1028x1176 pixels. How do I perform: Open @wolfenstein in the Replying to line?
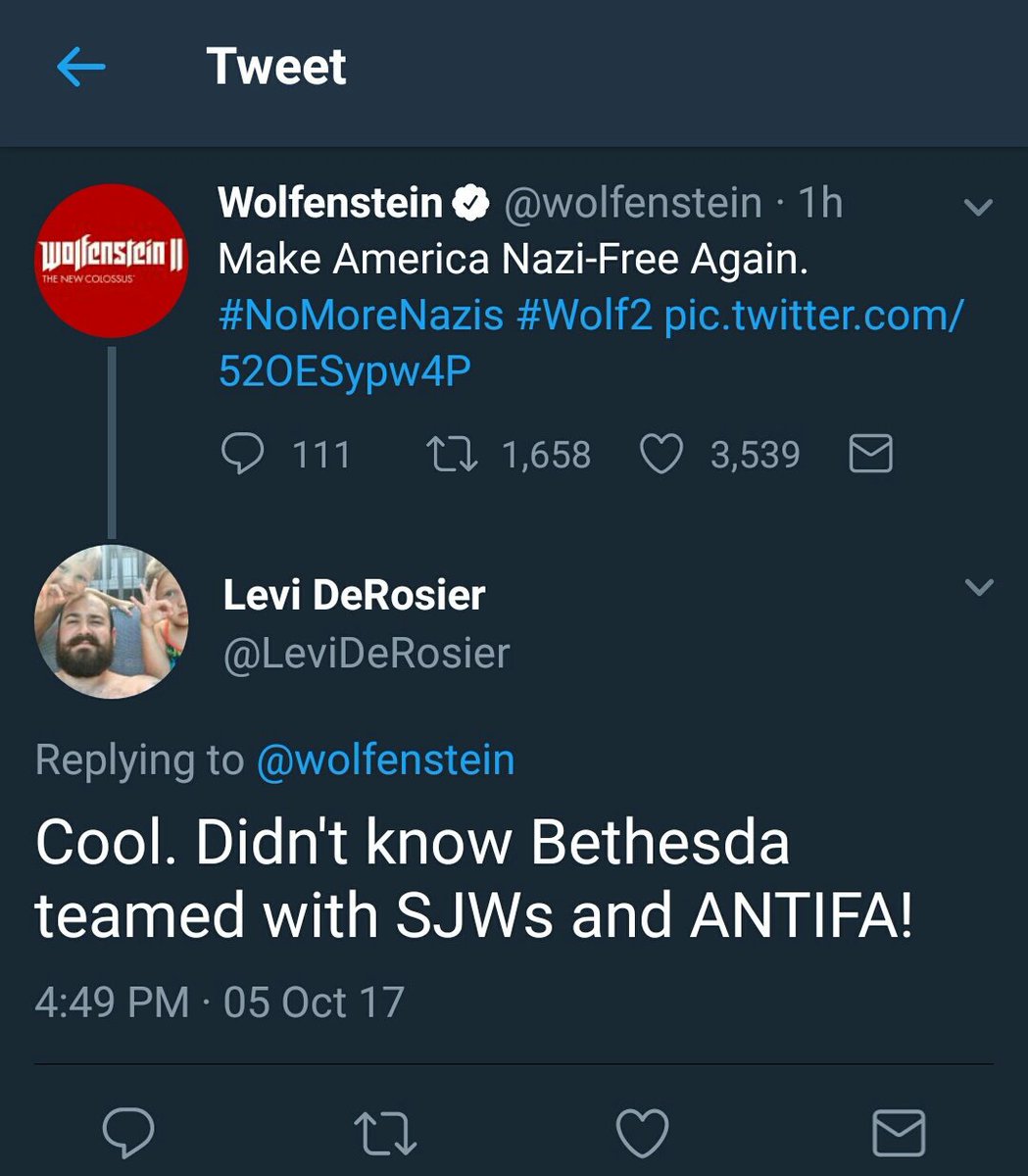click(x=385, y=760)
